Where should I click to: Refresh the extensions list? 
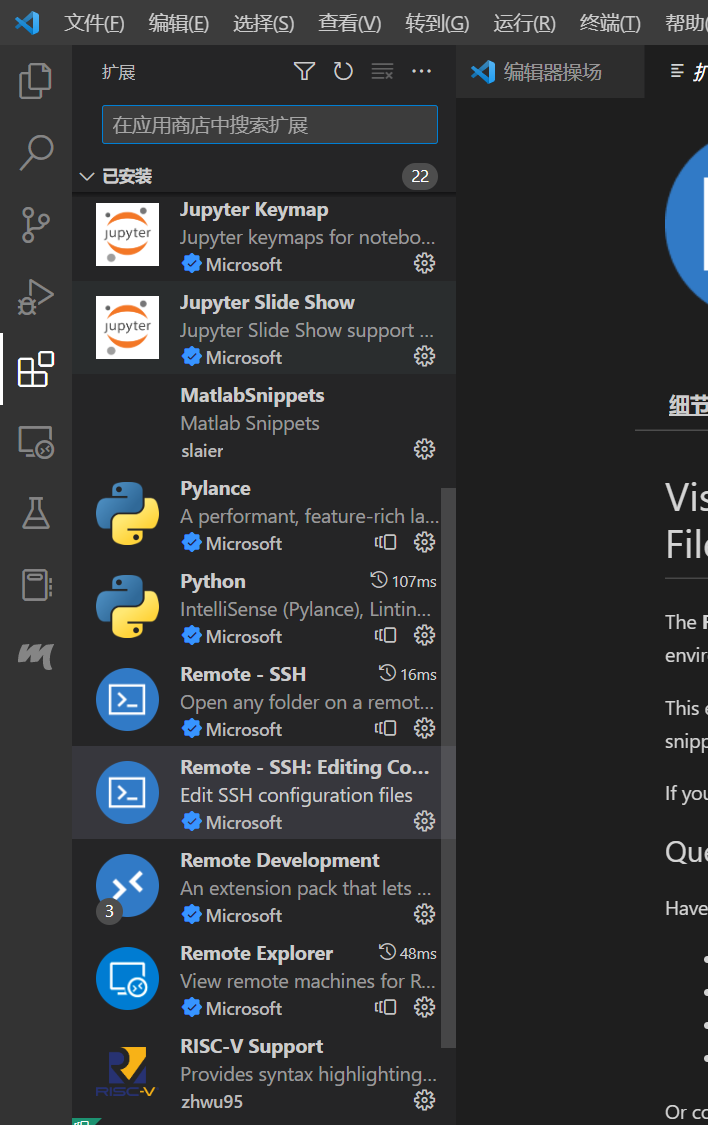[343, 71]
